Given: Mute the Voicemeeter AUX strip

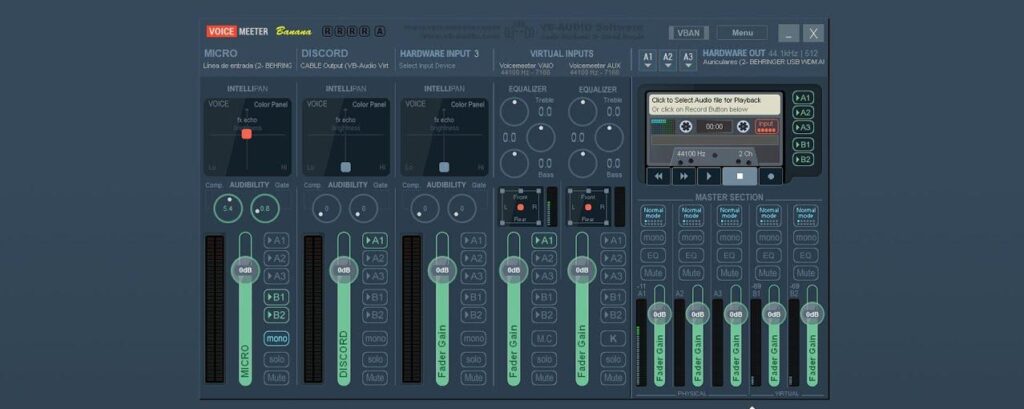Looking at the screenshot, I should click(x=613, y=378).
